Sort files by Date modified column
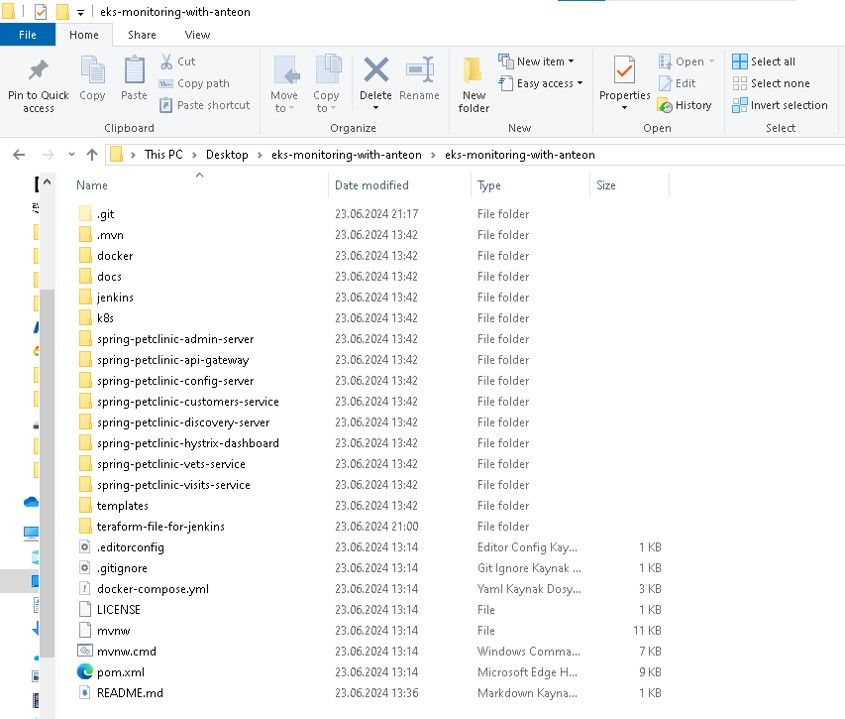Viewport: 845px width, 719px height. point(372,185)
